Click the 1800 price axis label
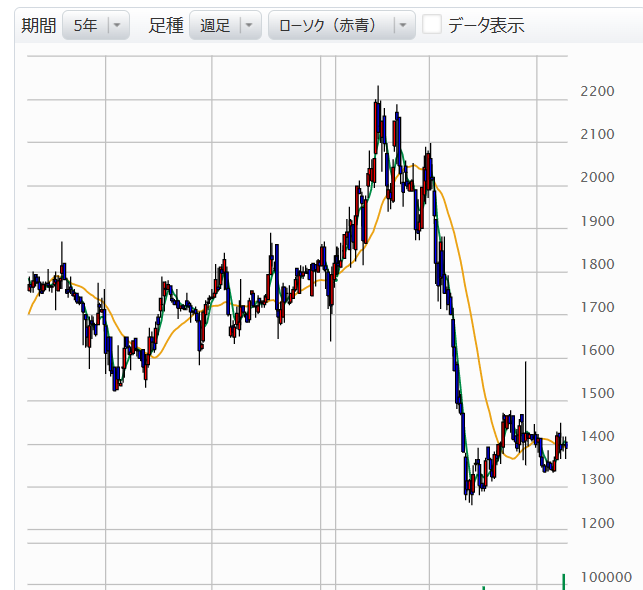The height and width of the screenshot is (590, 643). coord(597,264)
